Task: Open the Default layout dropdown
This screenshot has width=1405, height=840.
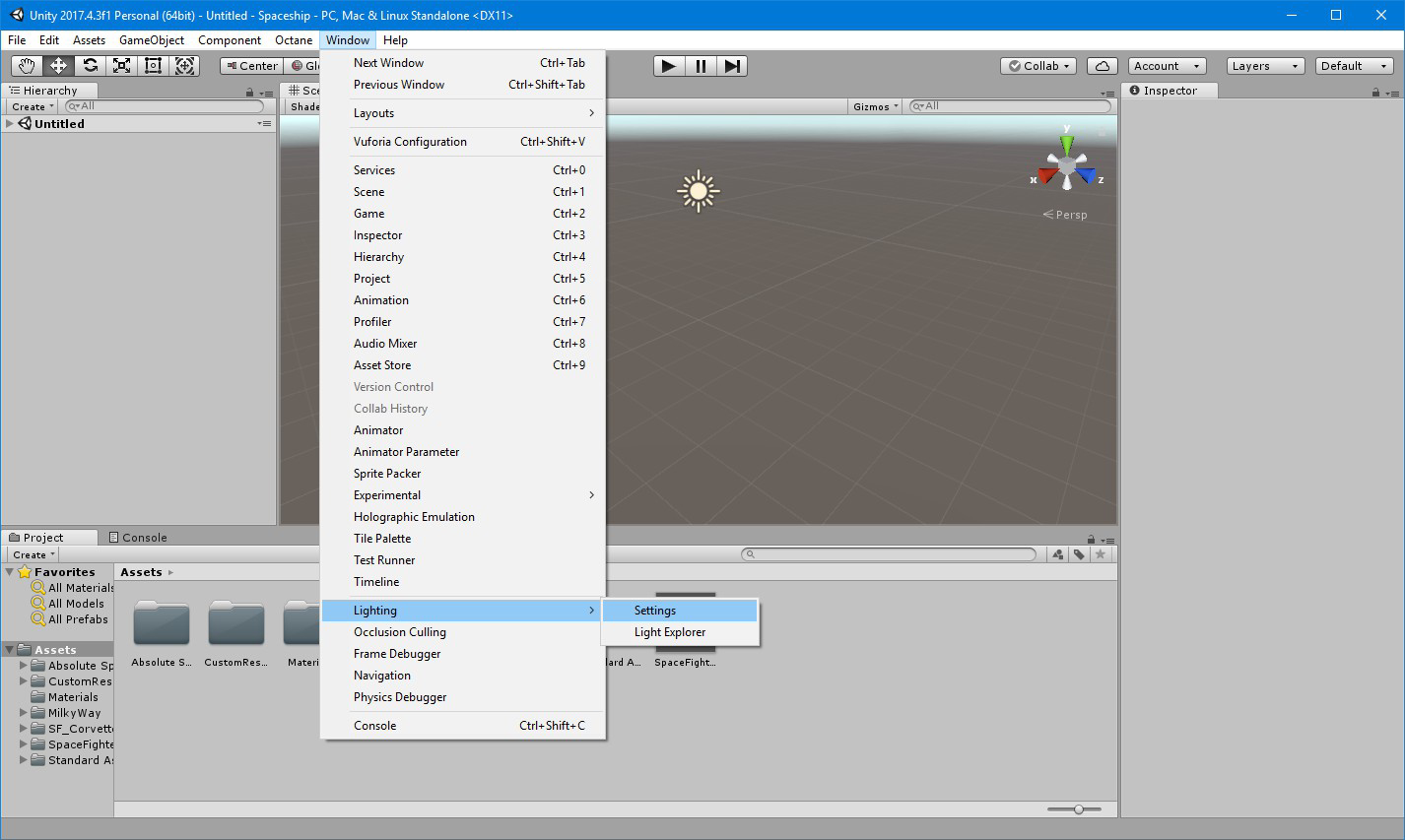Action: coord(1355,66)
